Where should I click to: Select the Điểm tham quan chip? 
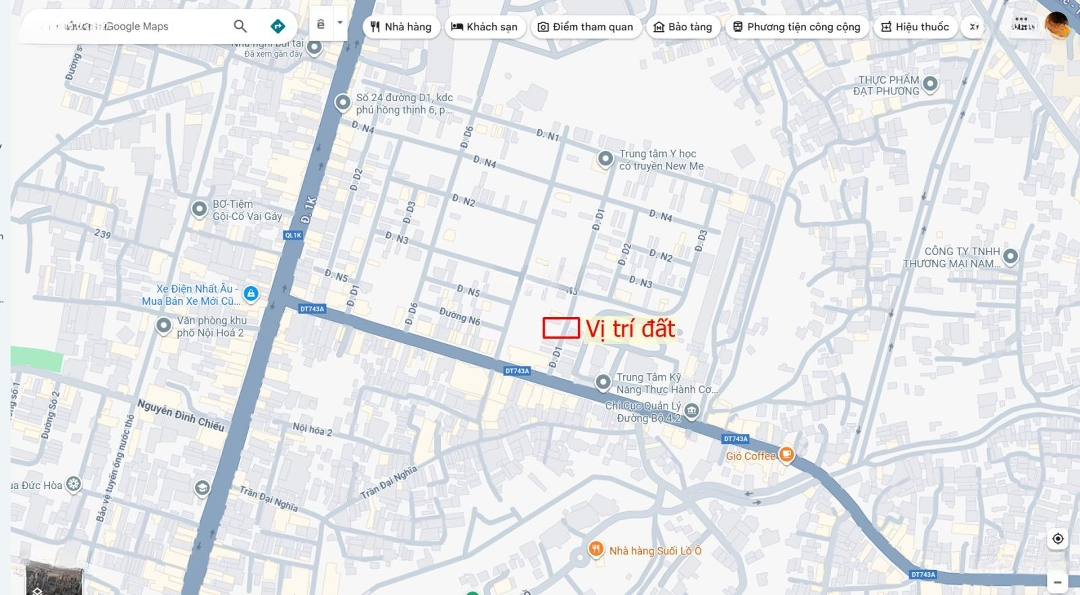(585, 27)
